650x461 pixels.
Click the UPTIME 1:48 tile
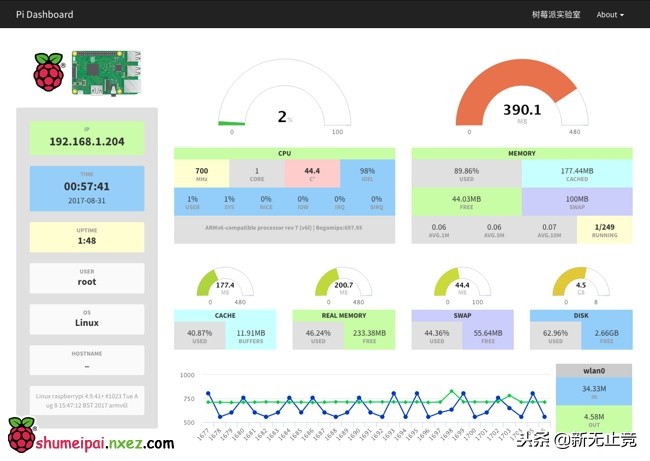pos(87,237)
